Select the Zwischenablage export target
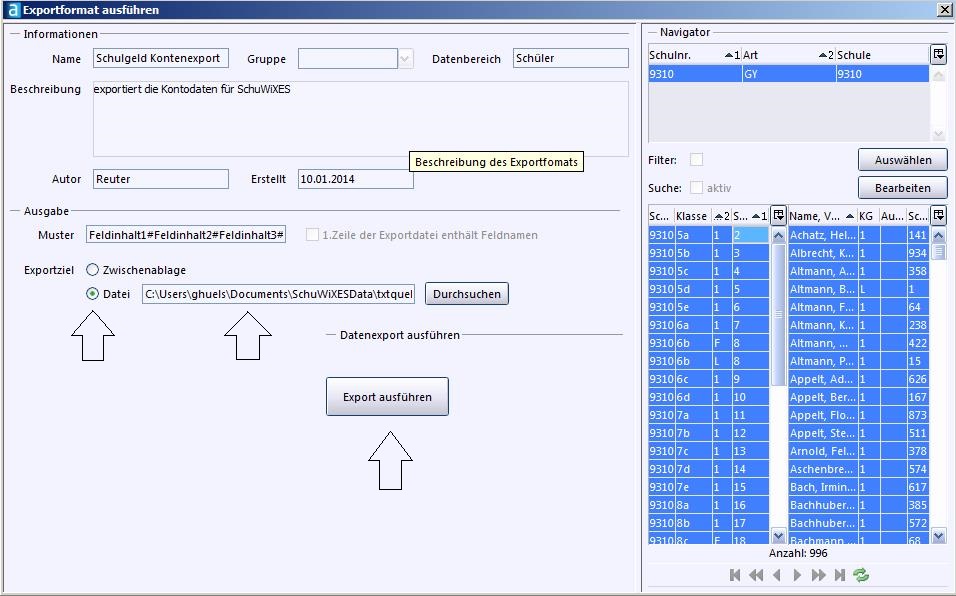Screen dimensions: 956x596 pyautogui.click(x=93, y=270)
